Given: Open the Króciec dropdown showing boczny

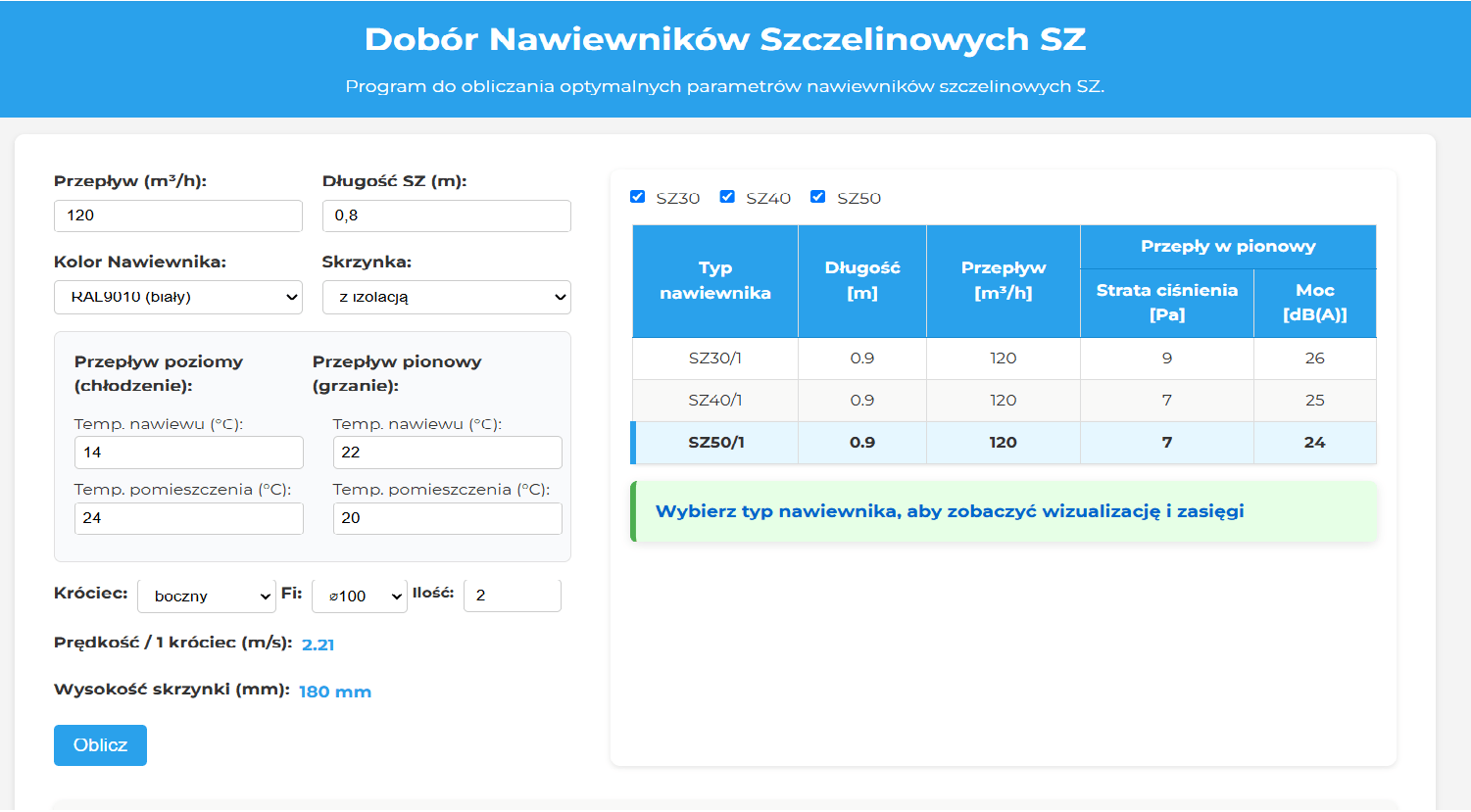Looking at the screenshot, I should point(207,596).
